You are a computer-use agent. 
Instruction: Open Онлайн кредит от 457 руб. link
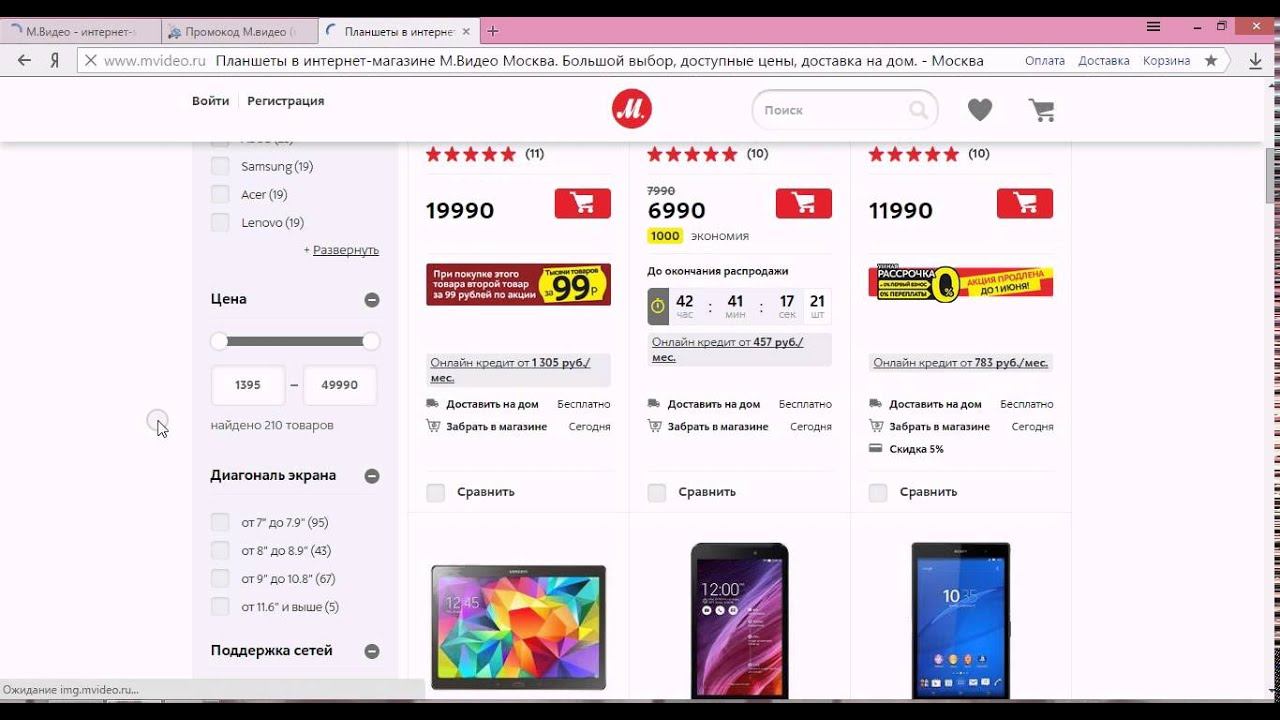[727, 349]
